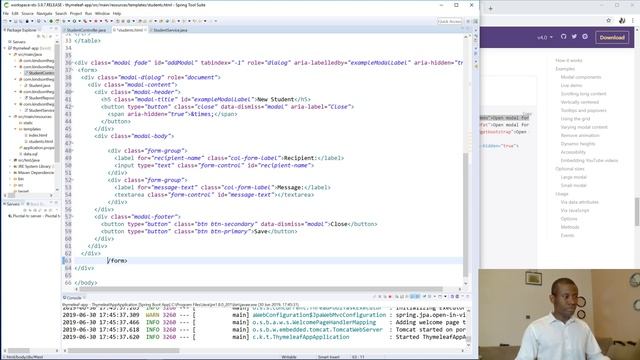Collapse the src/main/resources folder

[10, 117]
